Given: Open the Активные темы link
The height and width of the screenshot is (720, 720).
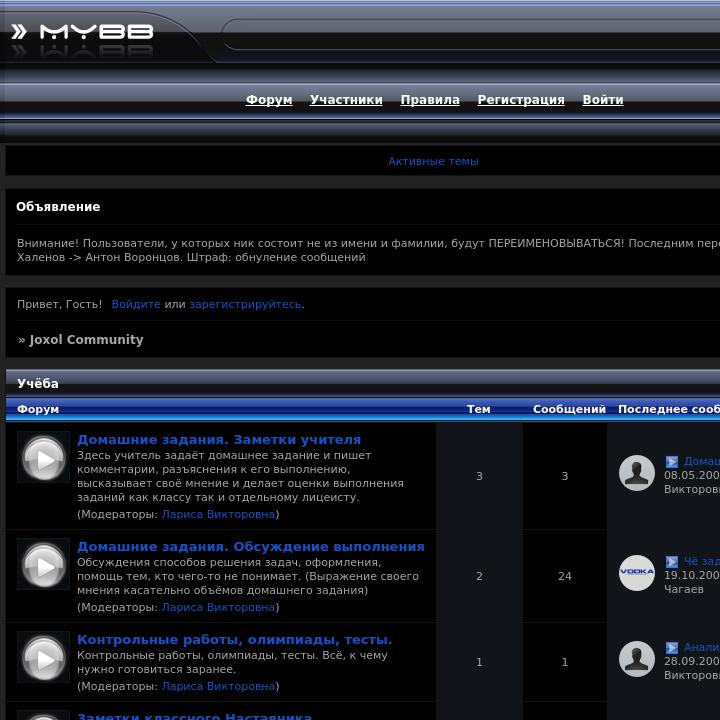Looking at the screenshot, I should (433, 161).
